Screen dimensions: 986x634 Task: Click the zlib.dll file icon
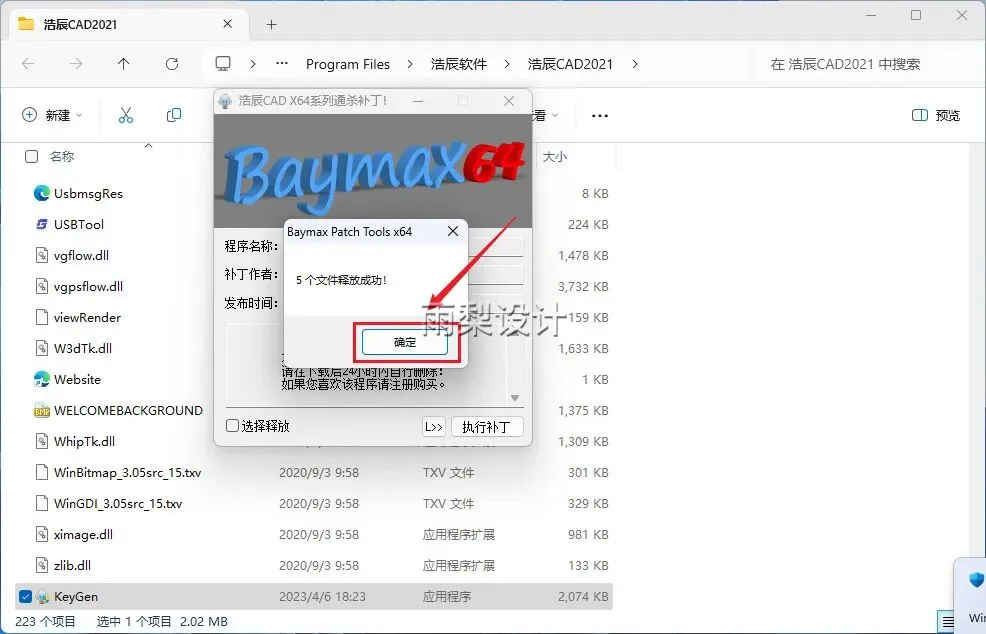coord(42,565)
